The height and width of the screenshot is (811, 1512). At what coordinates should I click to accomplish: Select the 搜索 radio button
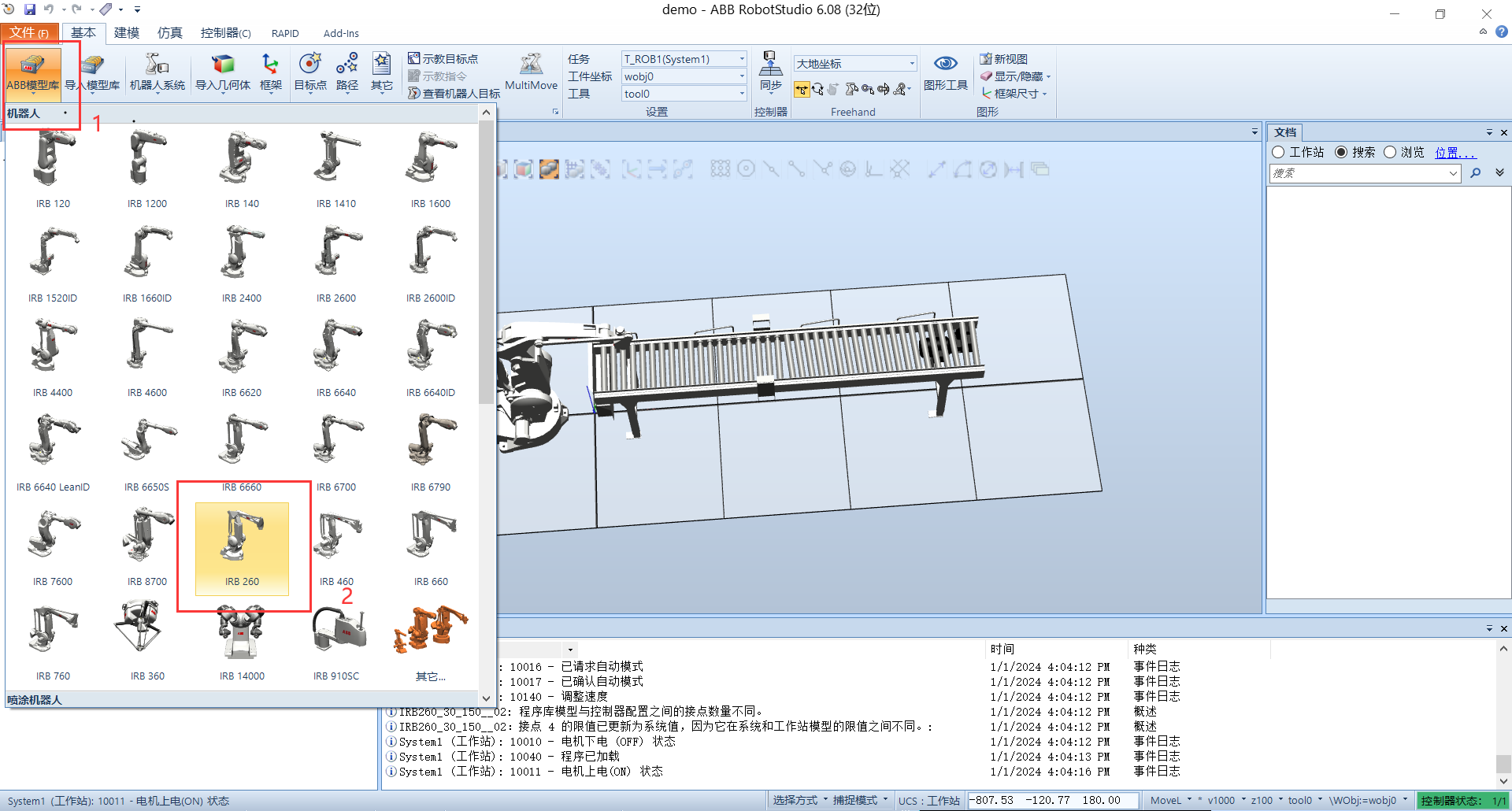pyautogui.click(x=1341, y=152)
